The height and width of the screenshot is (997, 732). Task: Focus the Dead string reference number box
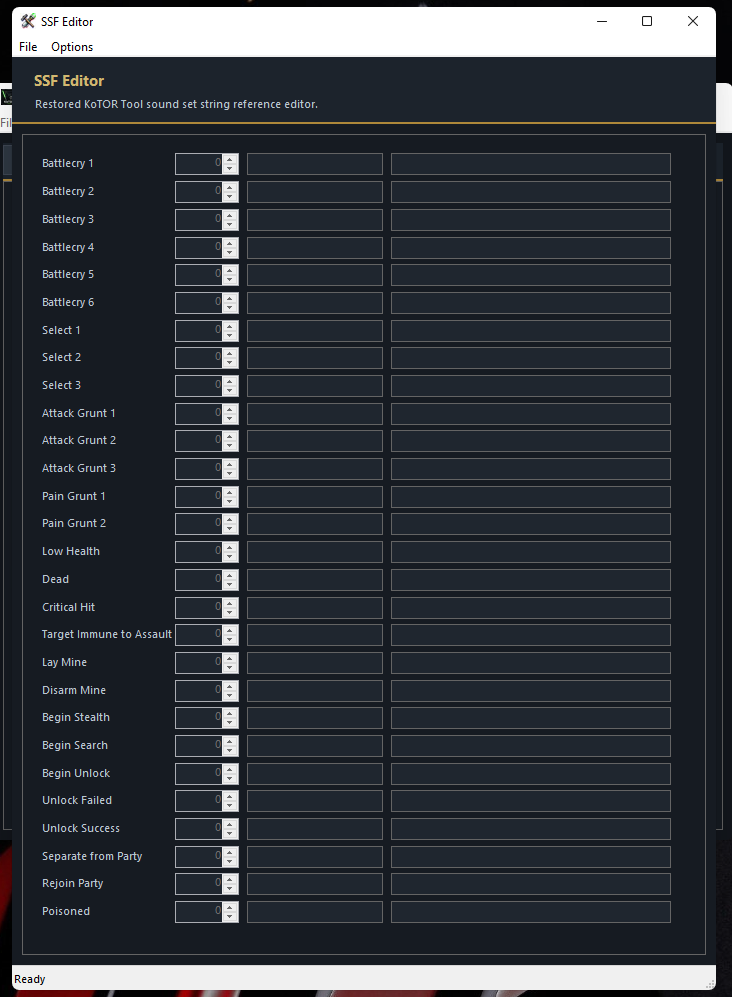pos(199,580)
